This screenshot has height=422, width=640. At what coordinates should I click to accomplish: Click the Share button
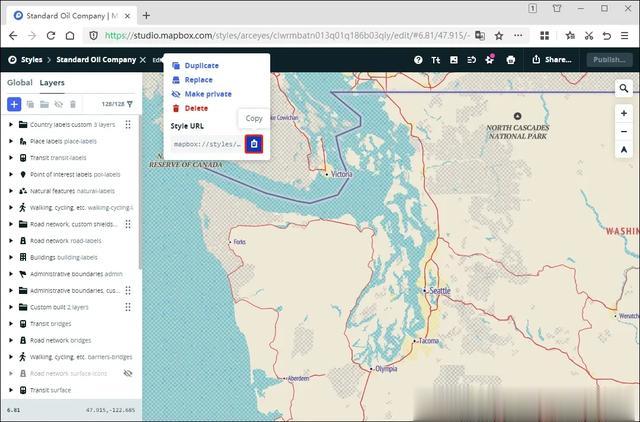(552, 60)
